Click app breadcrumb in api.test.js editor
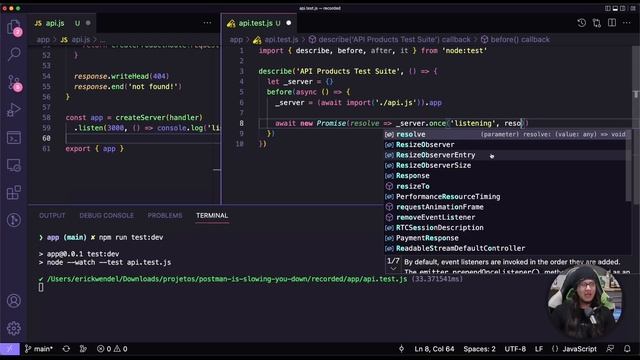 tap(236, 40)
